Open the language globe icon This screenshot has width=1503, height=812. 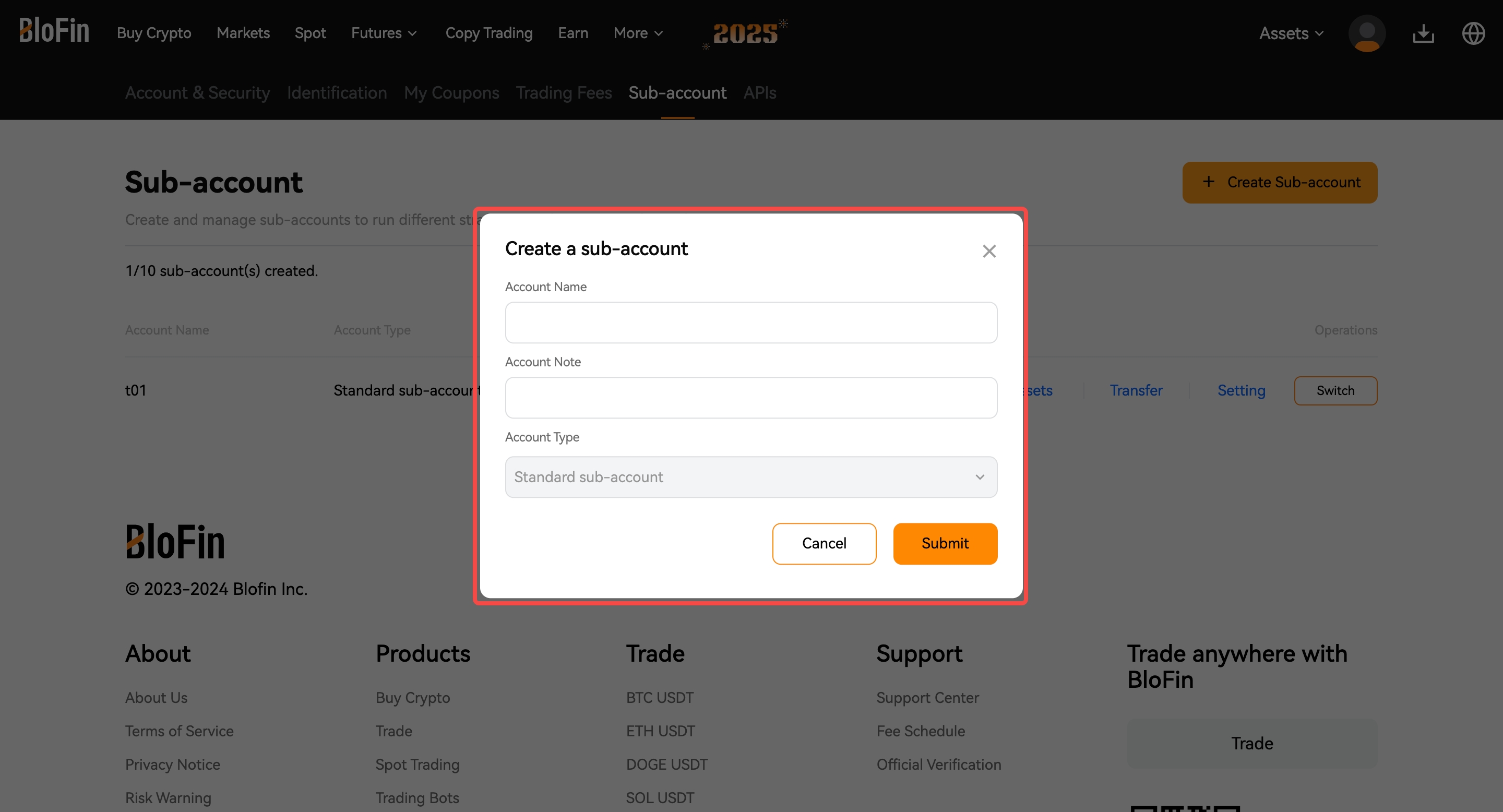point(1473,33)
